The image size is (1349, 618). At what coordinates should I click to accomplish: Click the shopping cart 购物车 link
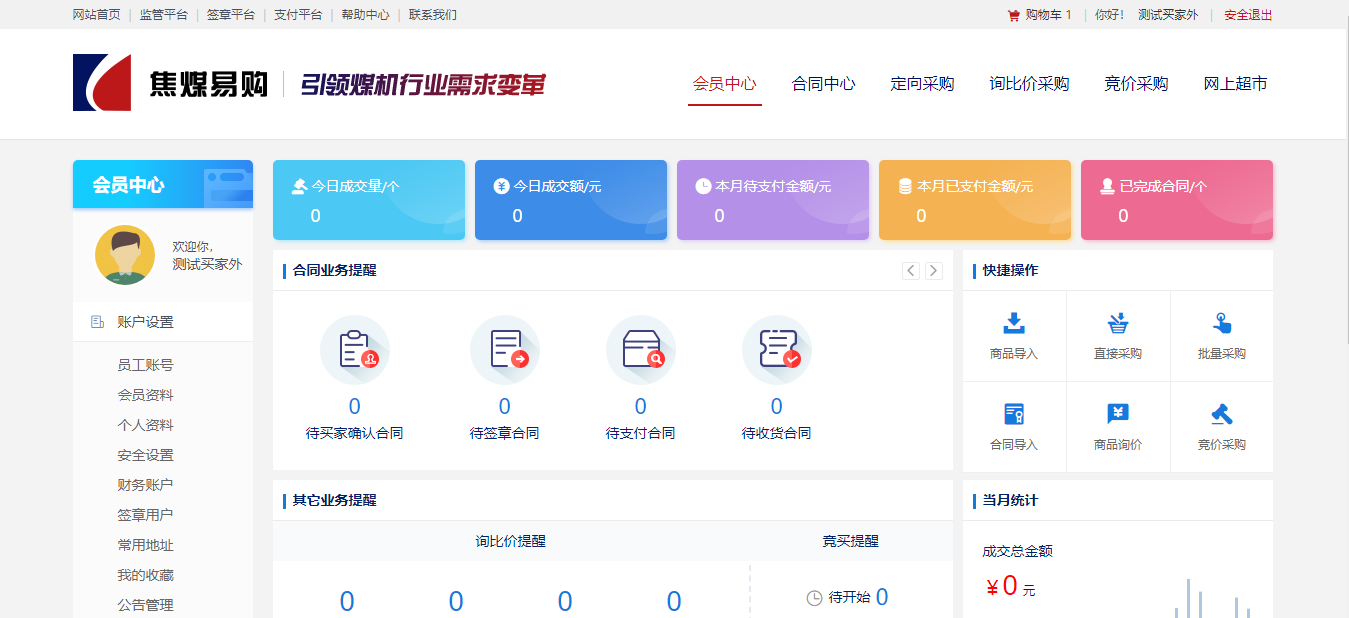click(1040, 15)
